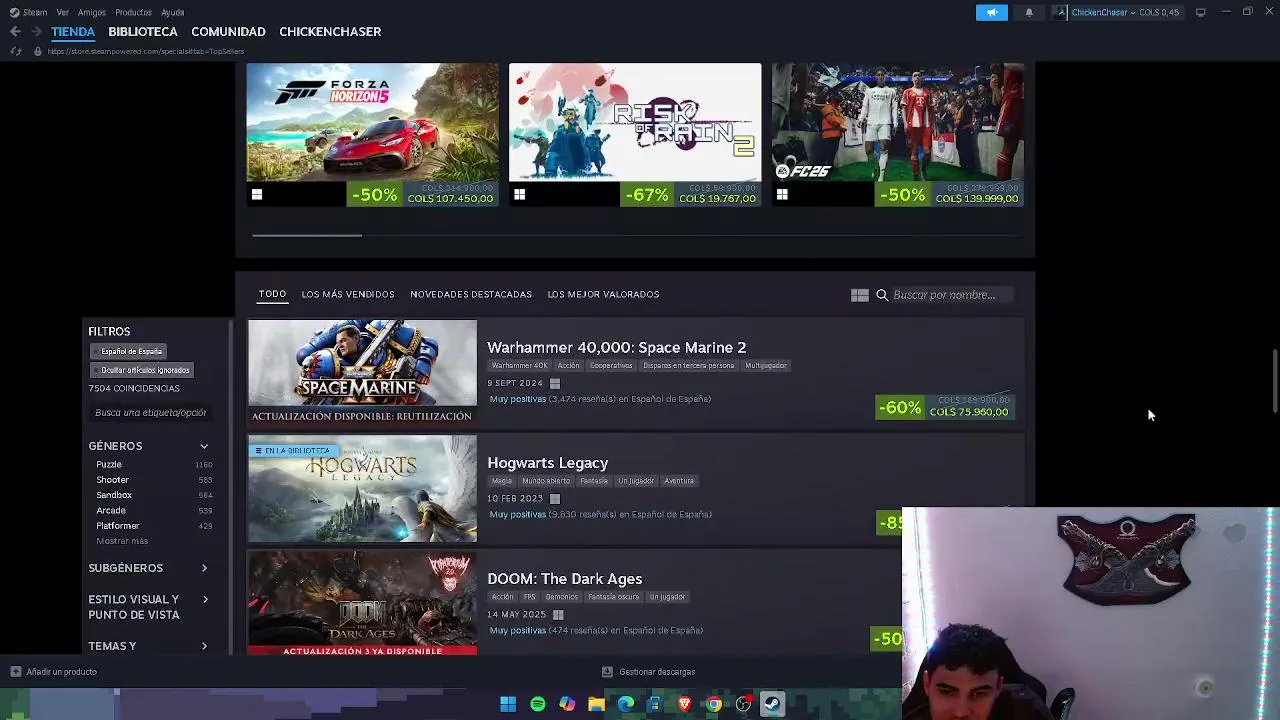Image resolution: width=1280 pixels, height=720 pixels.
Task: Click Windows platform icon on FC26 card
Action: [782, 195]
